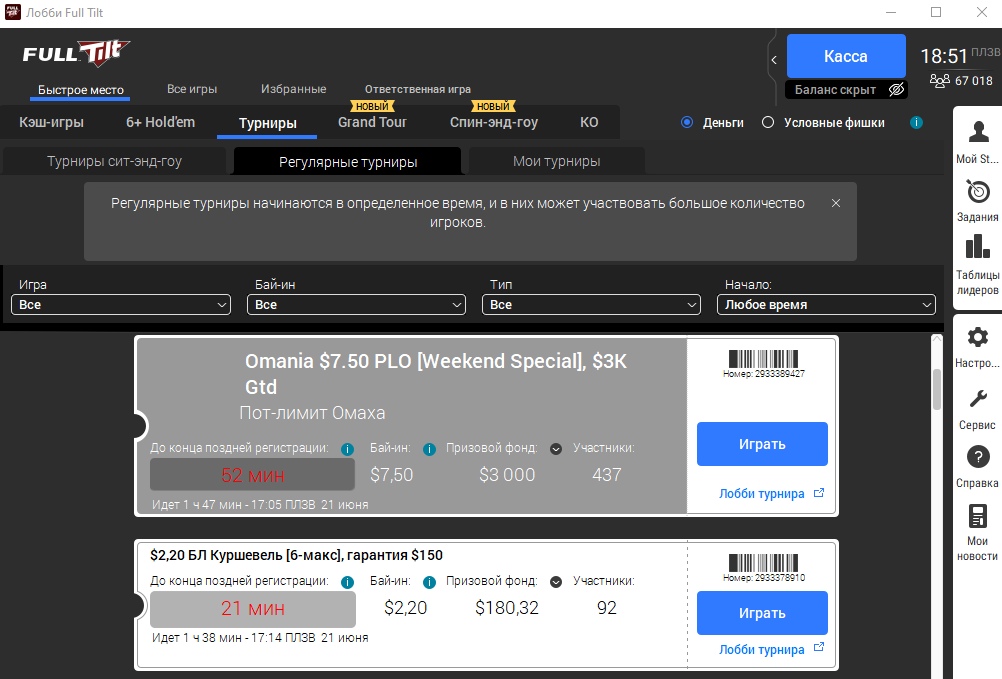This screenshot has width=1002, height=679.
Task: Open Лобби турнира link for Куршевель tournament
Action: pos(761,650)
